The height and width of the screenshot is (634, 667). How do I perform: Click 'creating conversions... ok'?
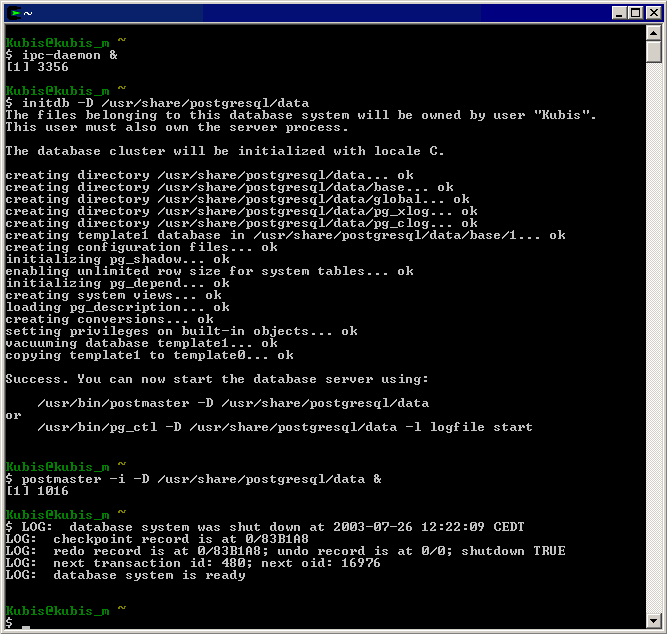(110, 320)
